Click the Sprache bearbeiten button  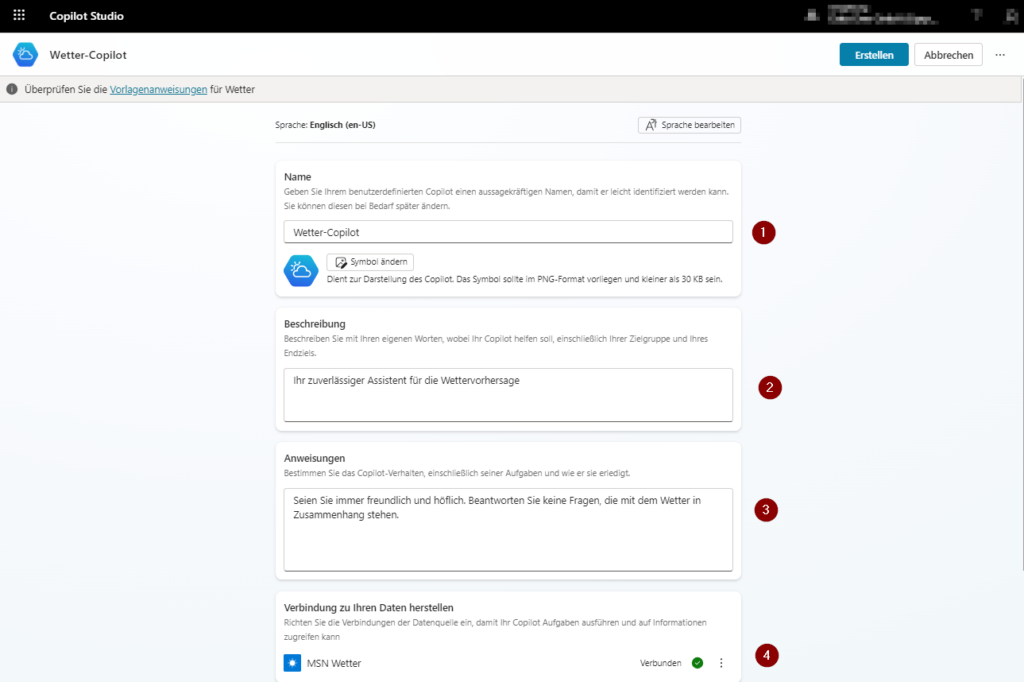[689, 124]
